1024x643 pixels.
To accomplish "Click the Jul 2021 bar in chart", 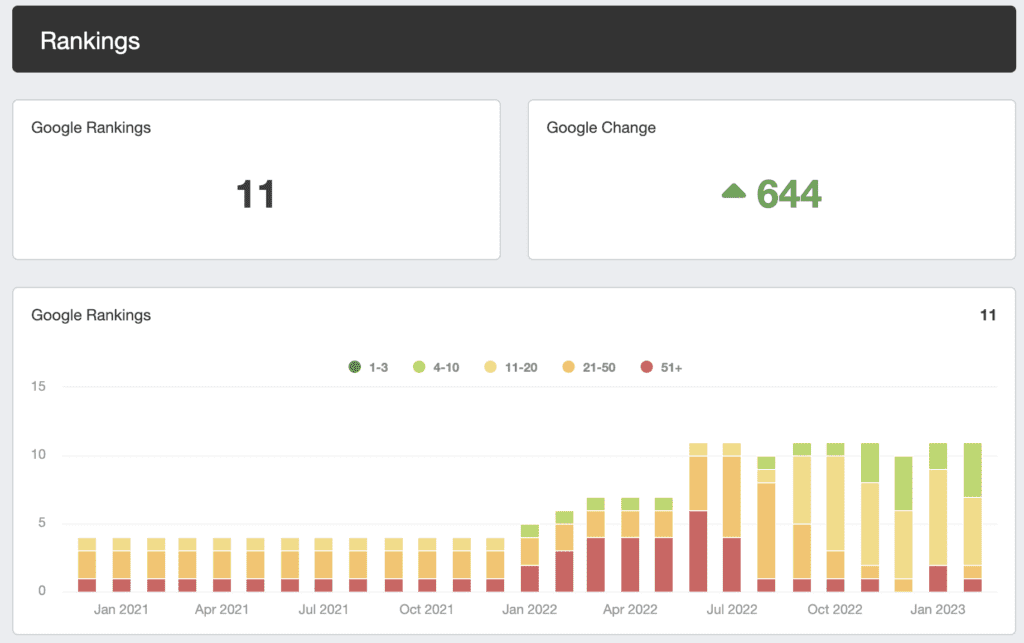I will 323,565.
